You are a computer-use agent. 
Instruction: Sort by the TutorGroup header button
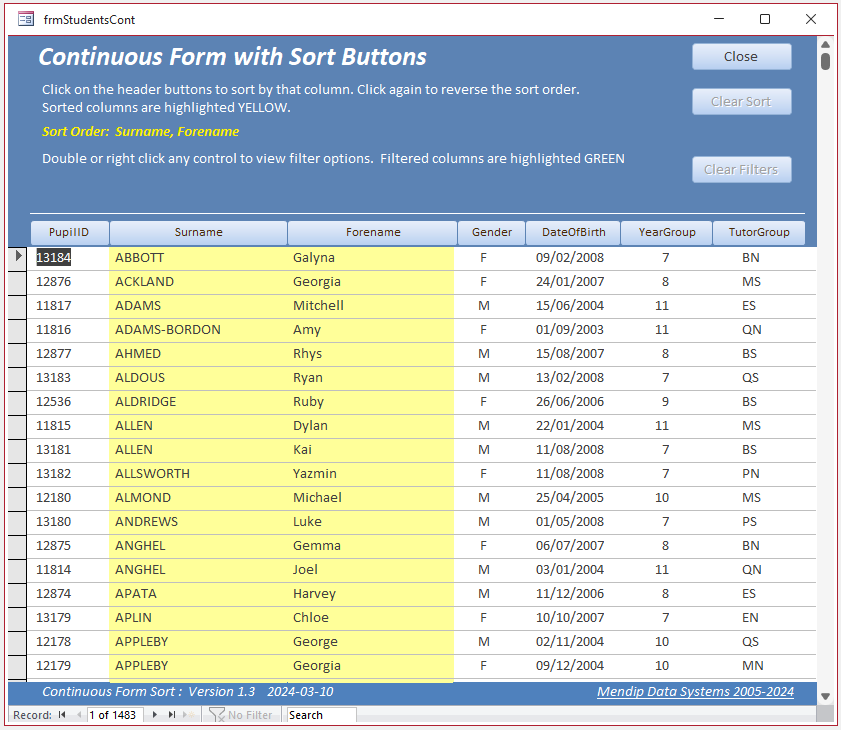(x=759, y=232)
